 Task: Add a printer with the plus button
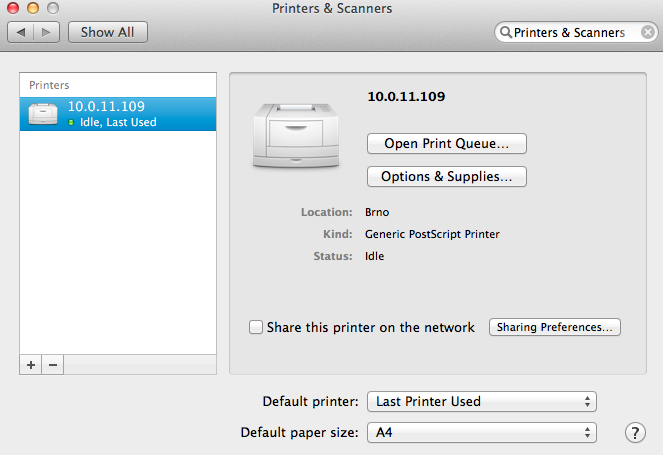click(x=31, y=365)
